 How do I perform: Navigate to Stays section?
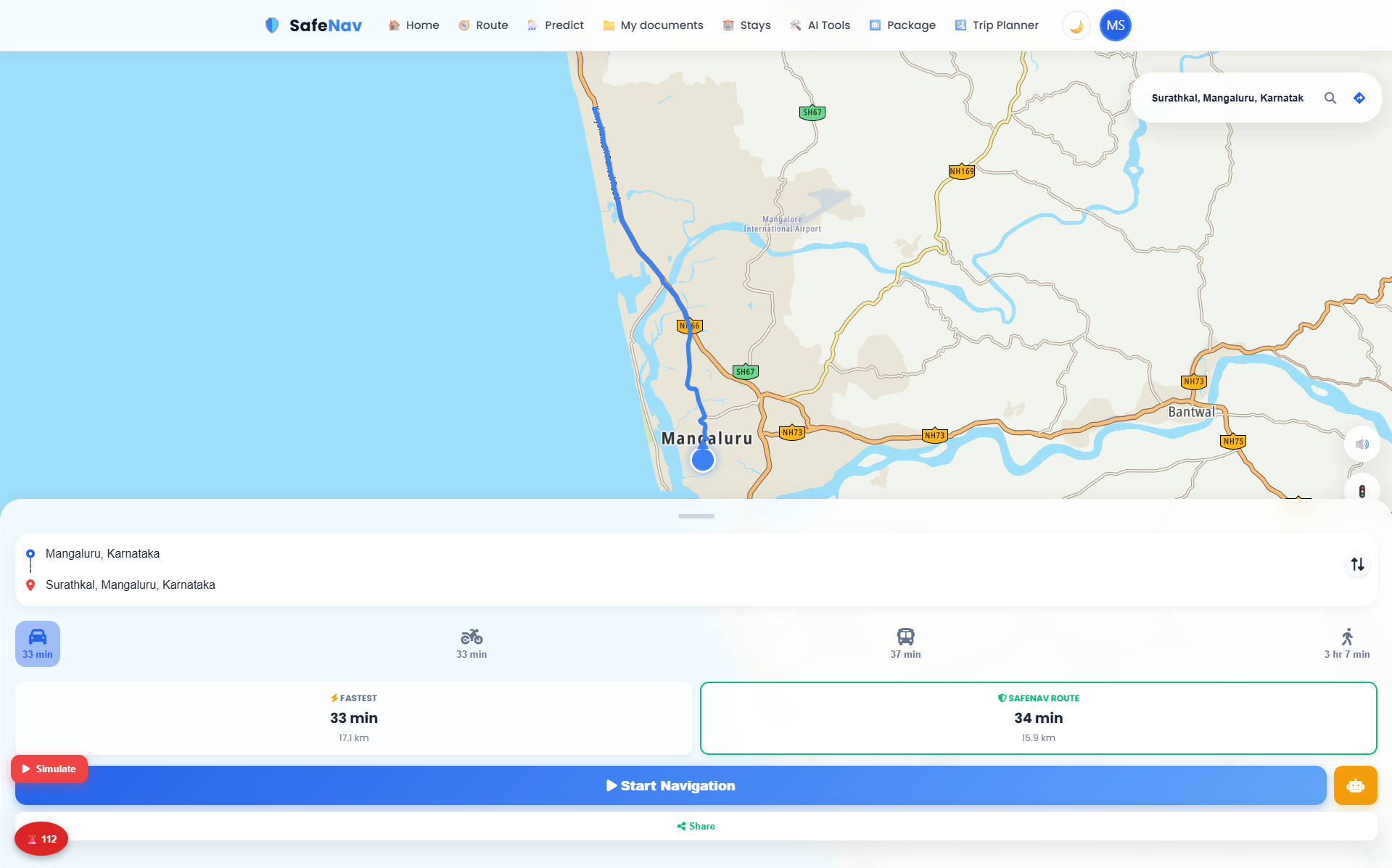[746, 25]
